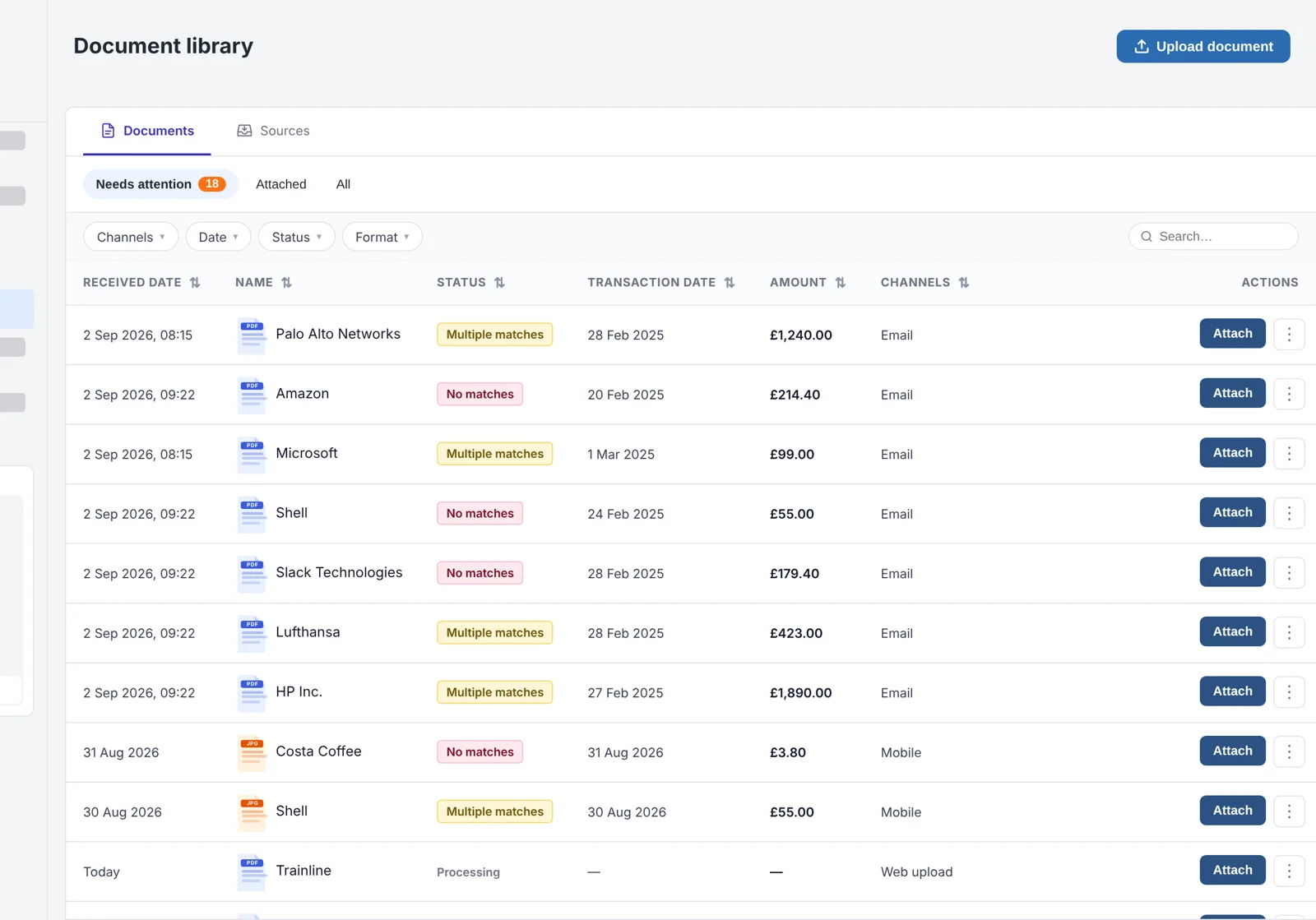
Task: Click the Upload document button
Action: (x=1202, y=47)
